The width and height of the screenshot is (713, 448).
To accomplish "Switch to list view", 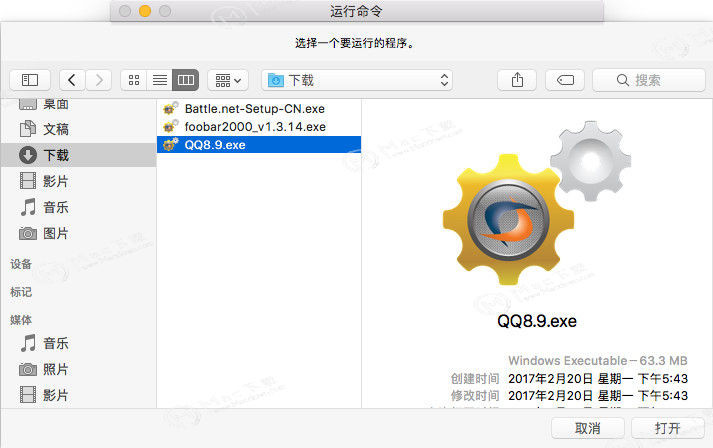I will pos(160,80).
